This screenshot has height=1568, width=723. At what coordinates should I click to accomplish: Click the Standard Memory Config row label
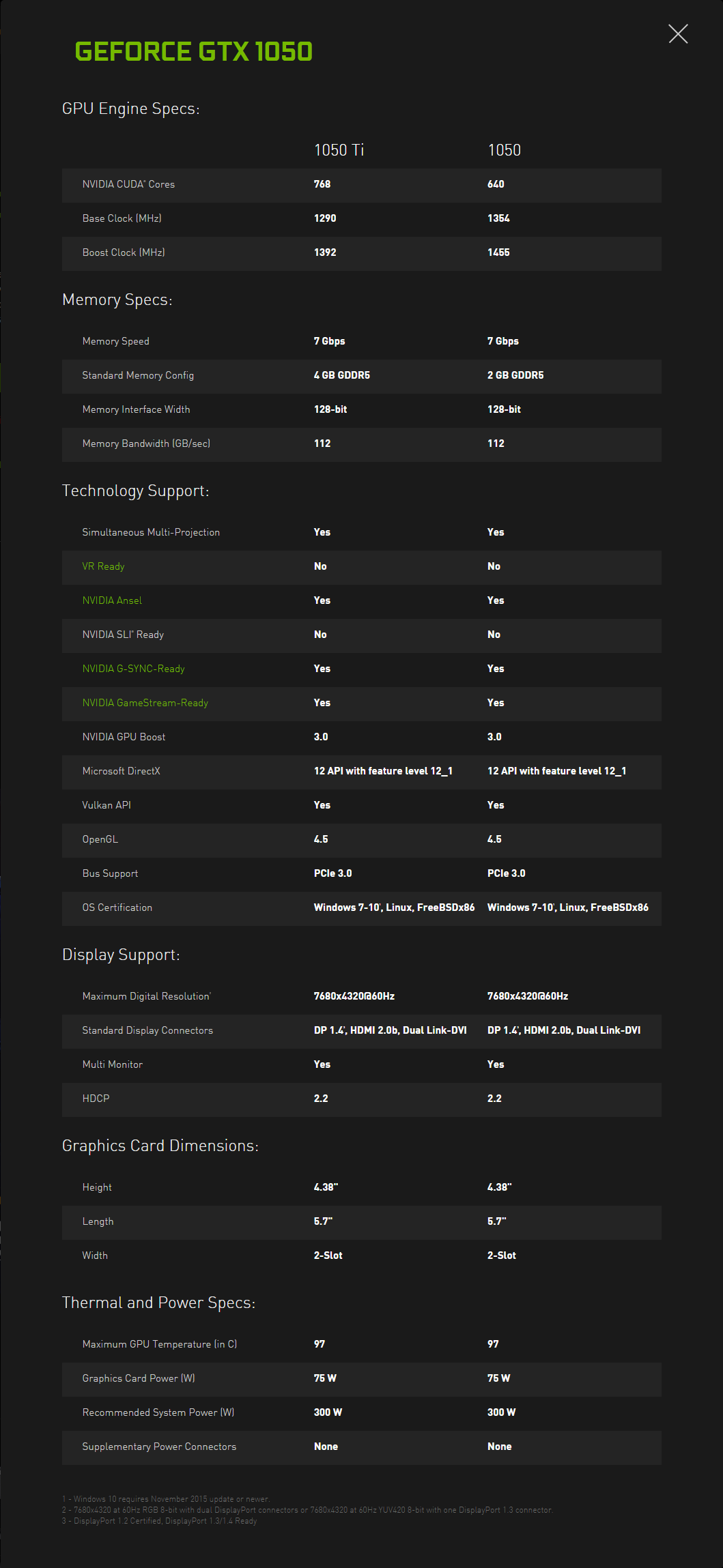pos(138,375)
